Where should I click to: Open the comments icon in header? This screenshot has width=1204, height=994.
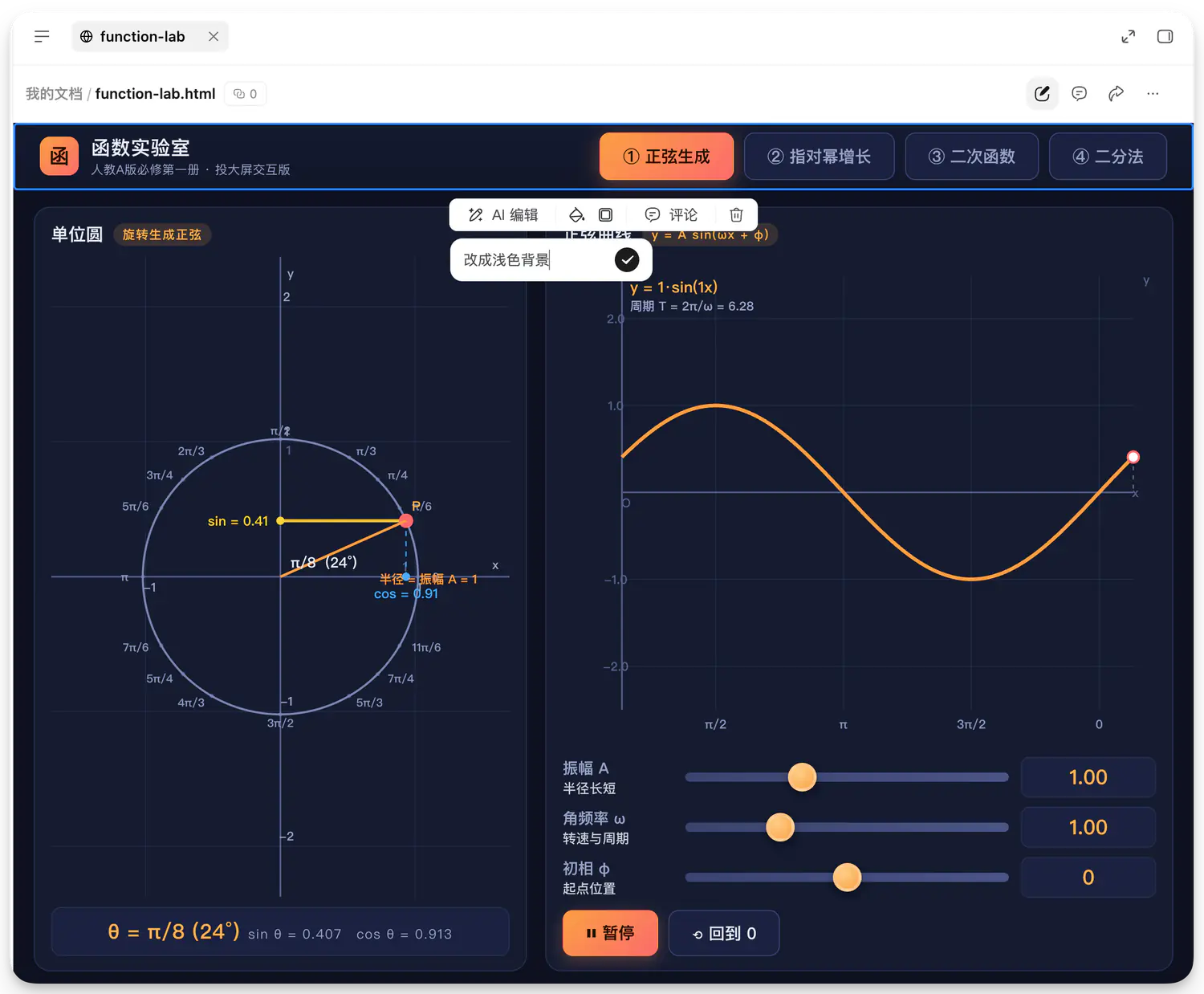(x=1079, y=94)
